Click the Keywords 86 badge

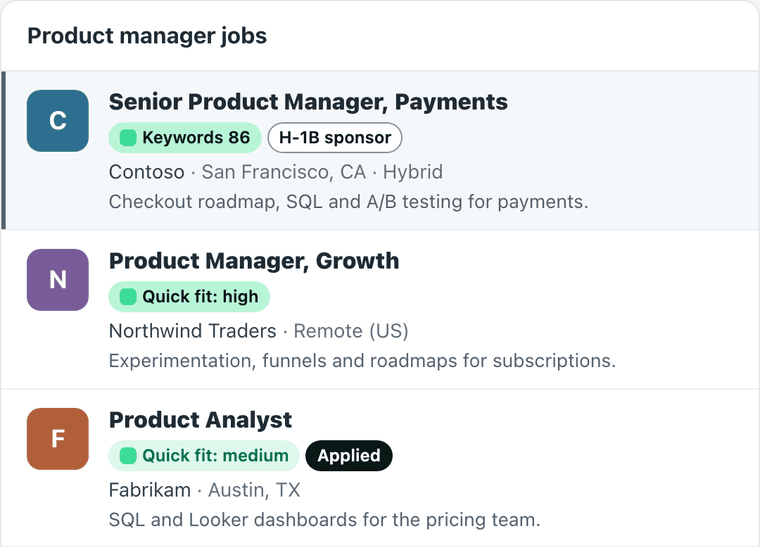(x=185, y=138)
